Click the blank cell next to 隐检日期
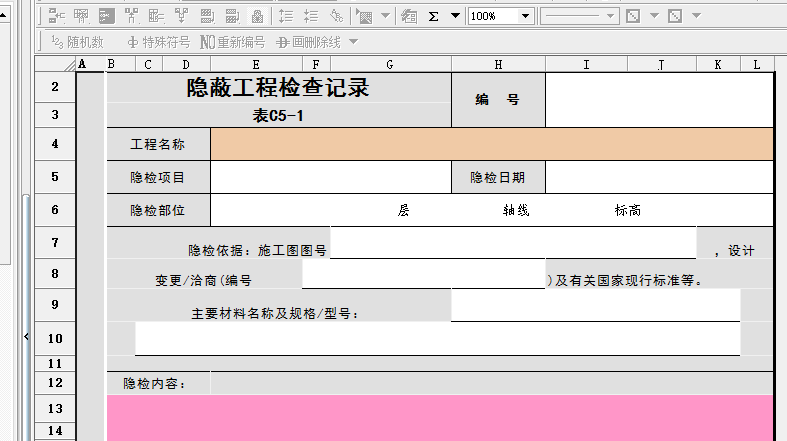The width and height of the screenshot is (787, 441). [x=659, y=178]
